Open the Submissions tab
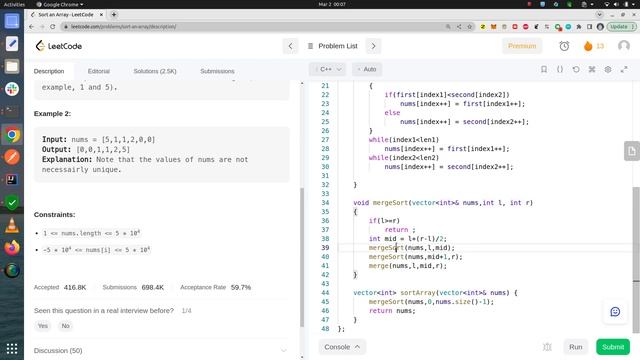 217,71
